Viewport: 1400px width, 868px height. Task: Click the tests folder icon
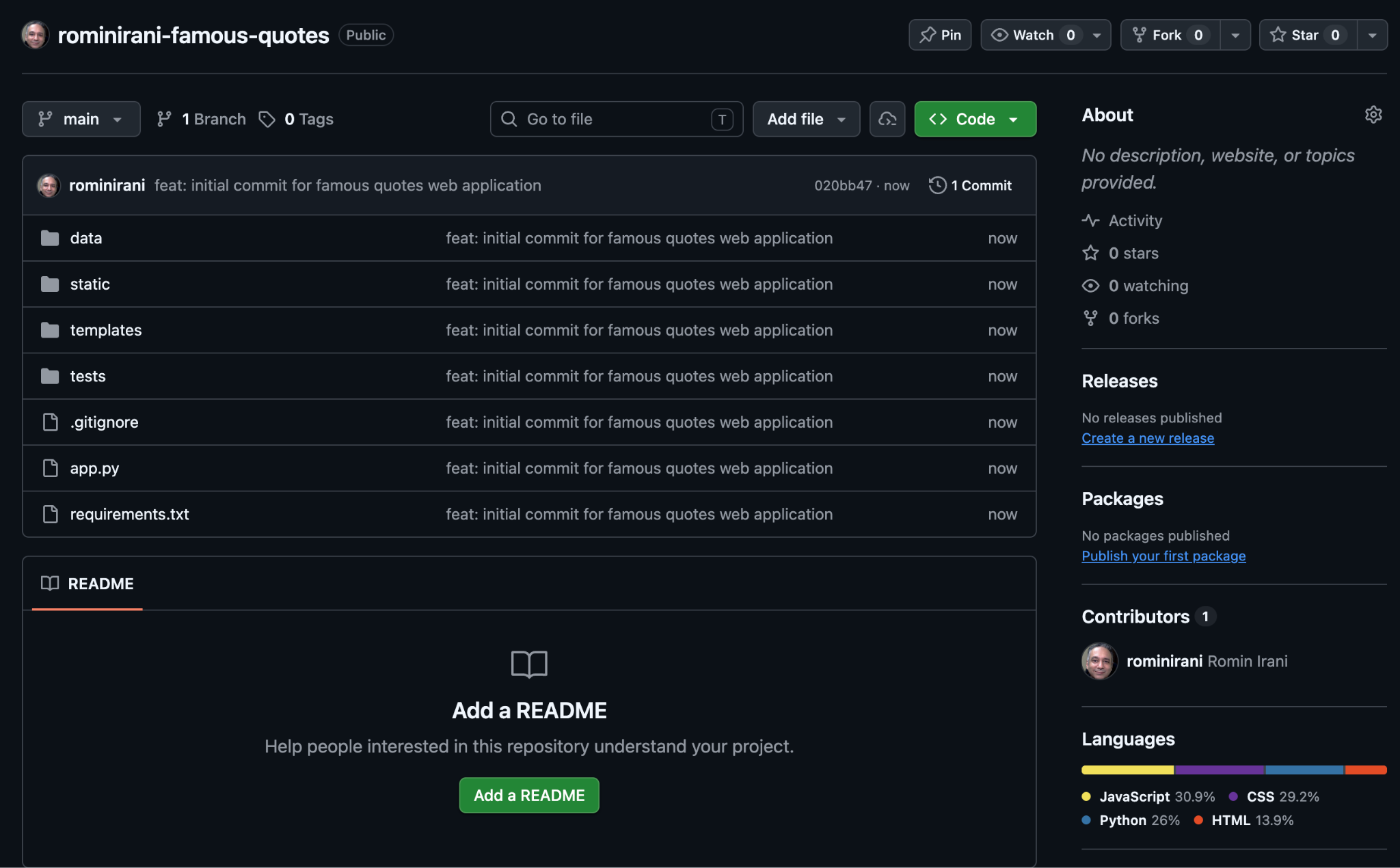click(x=50, y=376)
